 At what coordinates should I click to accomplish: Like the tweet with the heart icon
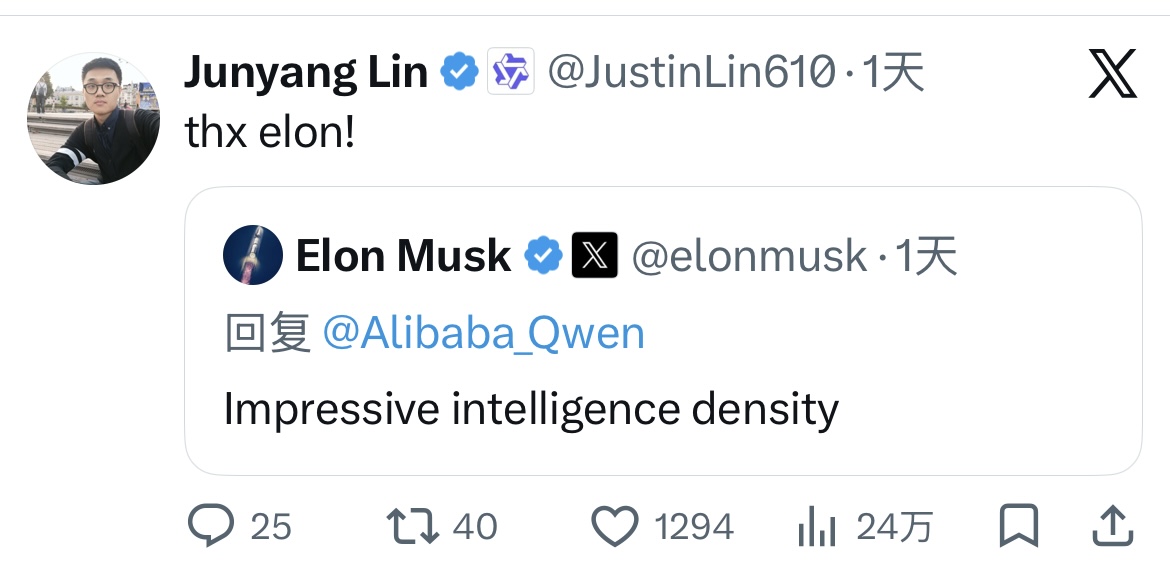tap(616, 526)
